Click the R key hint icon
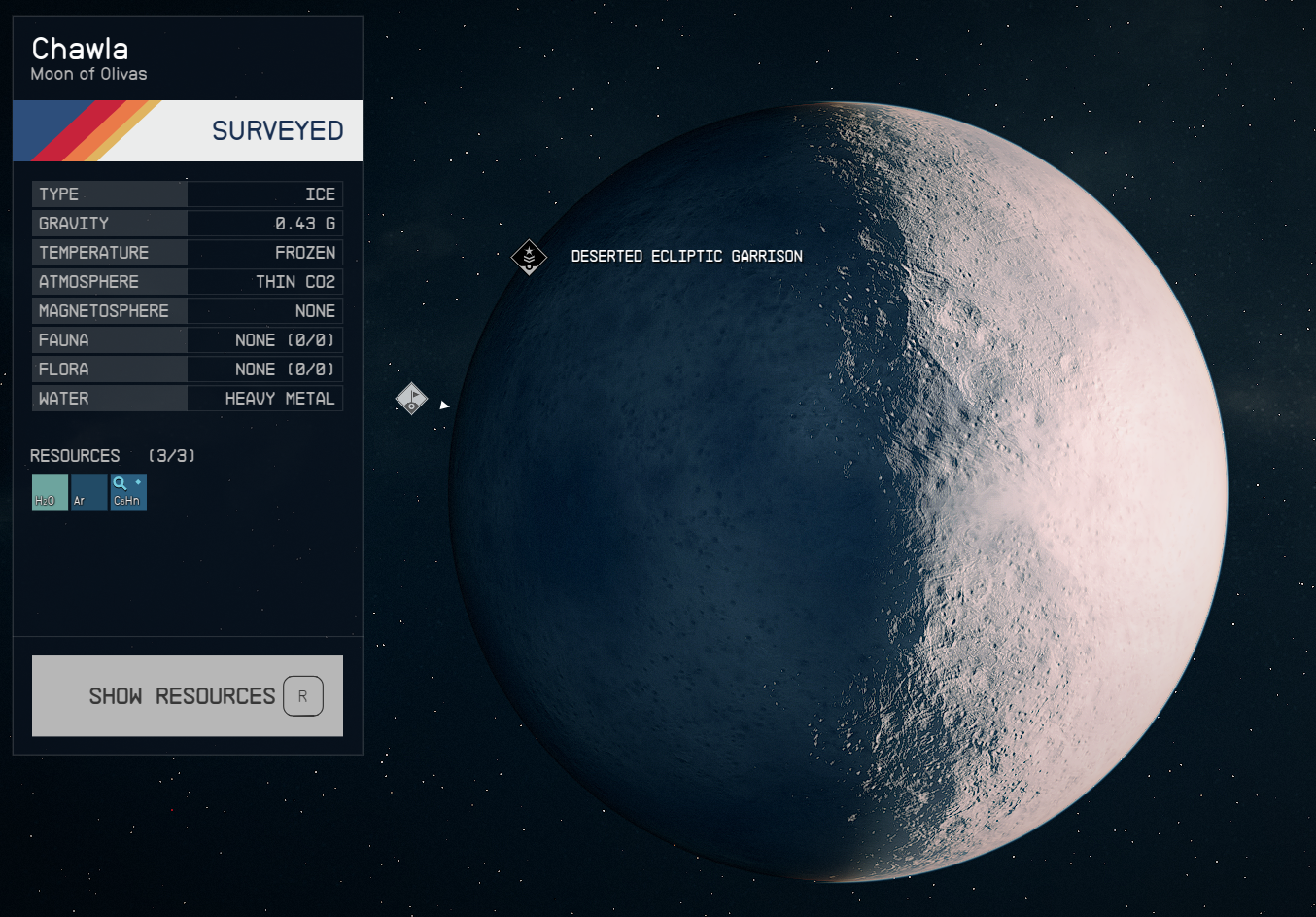The width and height of the screenshot is (1316, 917). tap(303, 696)
